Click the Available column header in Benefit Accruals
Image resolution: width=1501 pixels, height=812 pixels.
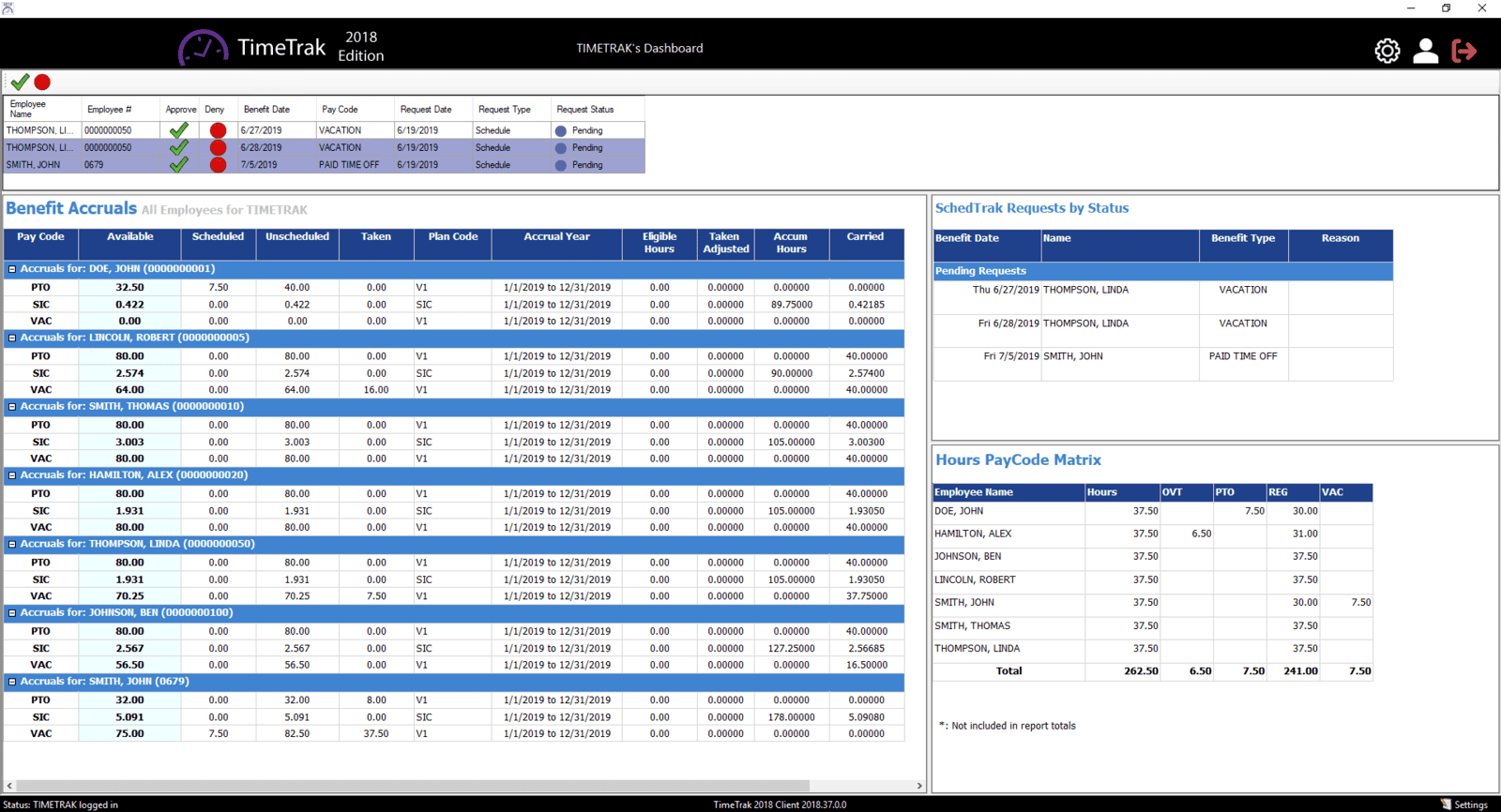click(x=129, y=244)
